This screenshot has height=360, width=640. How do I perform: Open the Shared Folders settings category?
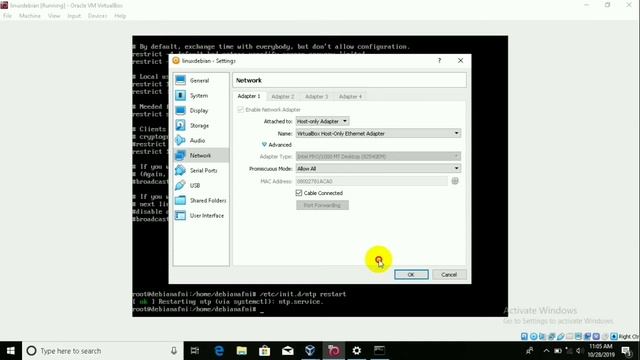[x=200, y=200]
